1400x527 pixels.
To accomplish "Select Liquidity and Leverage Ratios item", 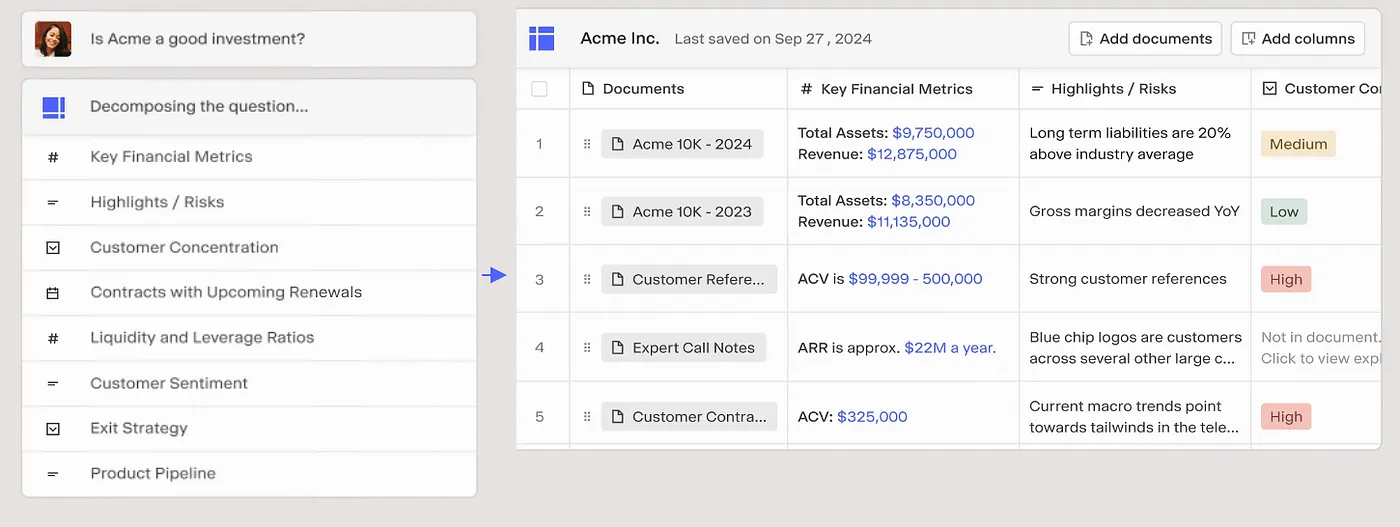I will [249, 338].
